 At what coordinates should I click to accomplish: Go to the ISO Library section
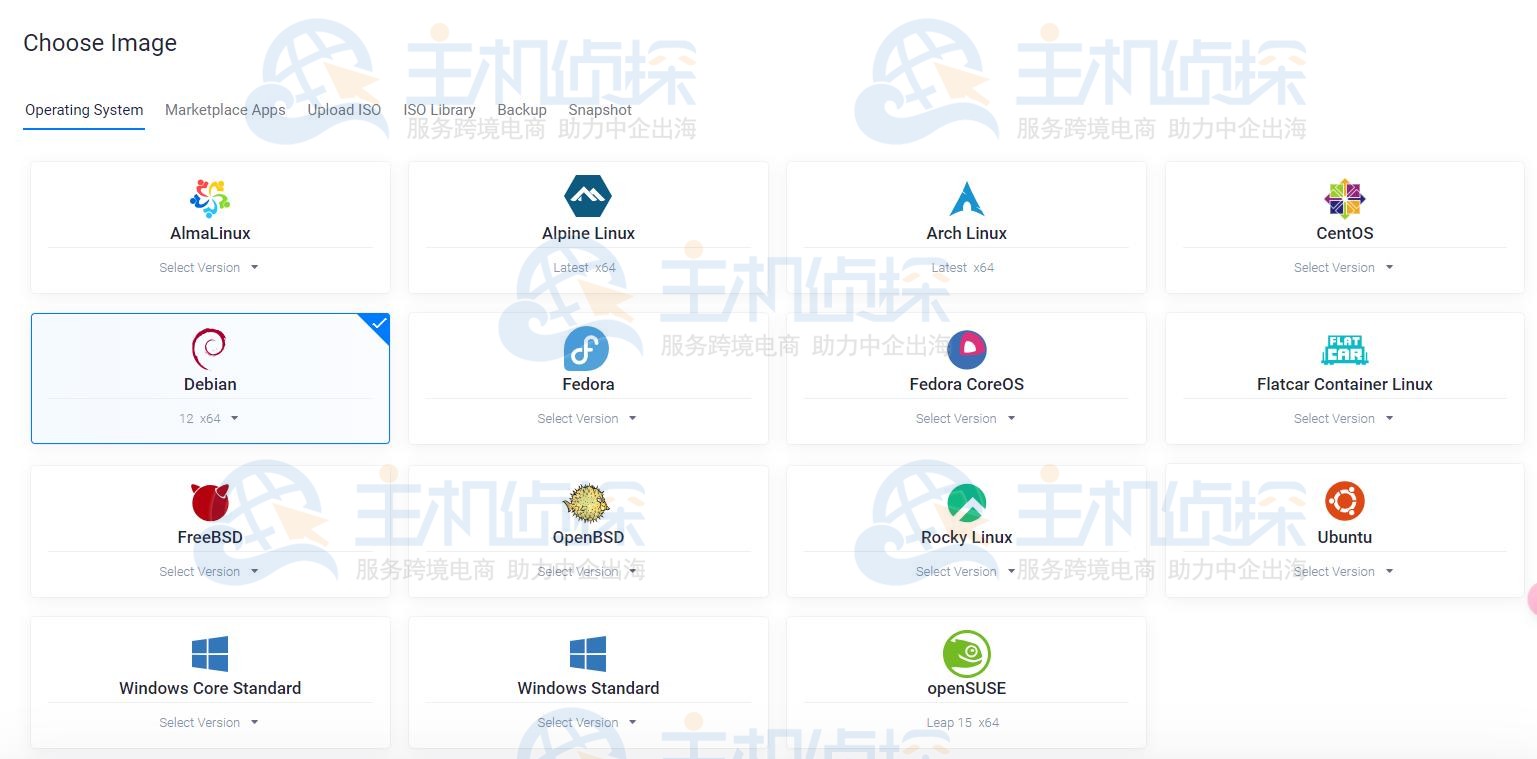tap(440, 110)
